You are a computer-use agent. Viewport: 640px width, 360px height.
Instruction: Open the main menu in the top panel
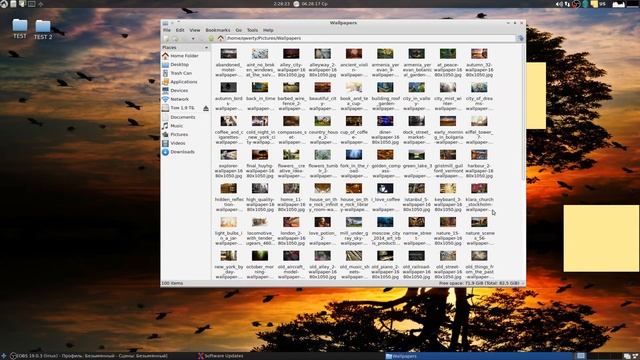click(x=4, y=4)
